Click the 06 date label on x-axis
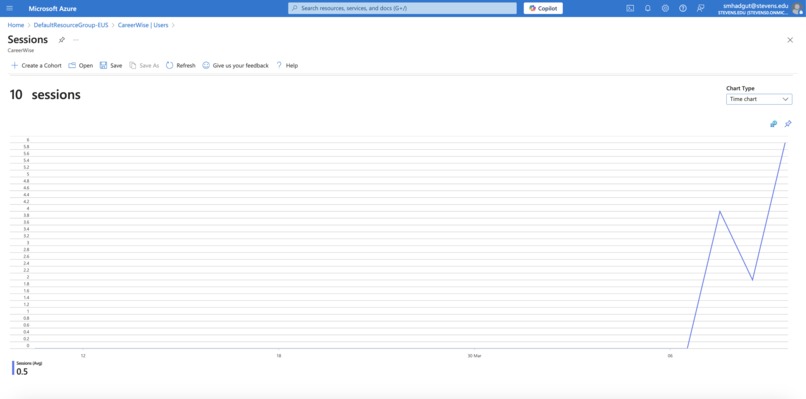The width and height of the screenshot is (806, 399). (x=670, y=355)
